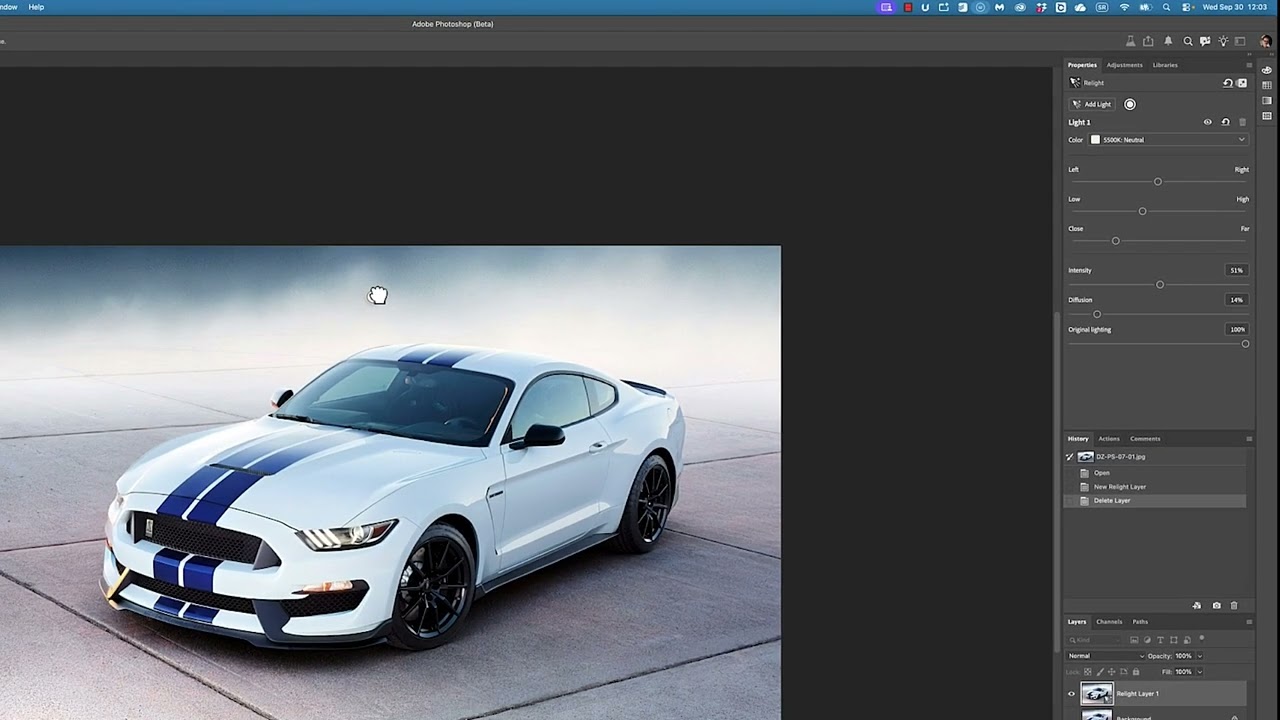Click the Diffusion value field showing 14%
The width and height of the screenshot is (1280, 720).
click(1236, 300)
